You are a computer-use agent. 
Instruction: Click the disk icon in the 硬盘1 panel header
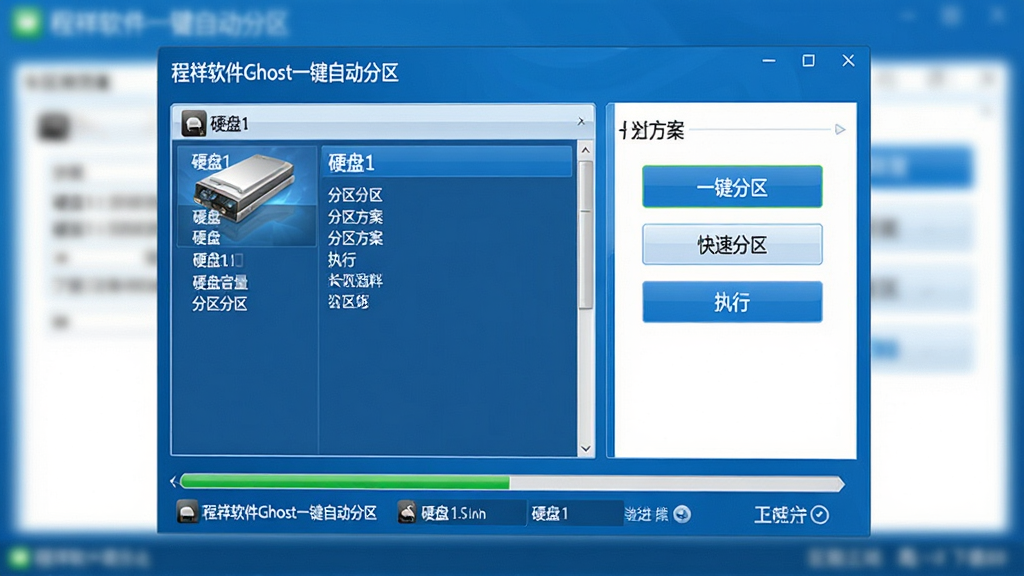pos(193,123)
